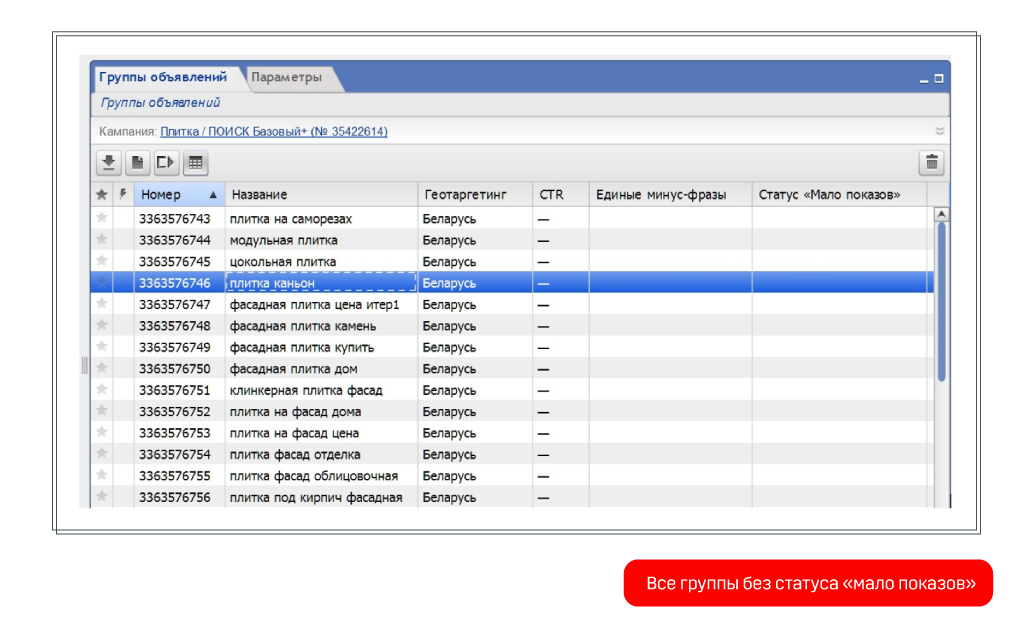
Task: Click the download groups toolbar icon
Action: pos(108,162)
